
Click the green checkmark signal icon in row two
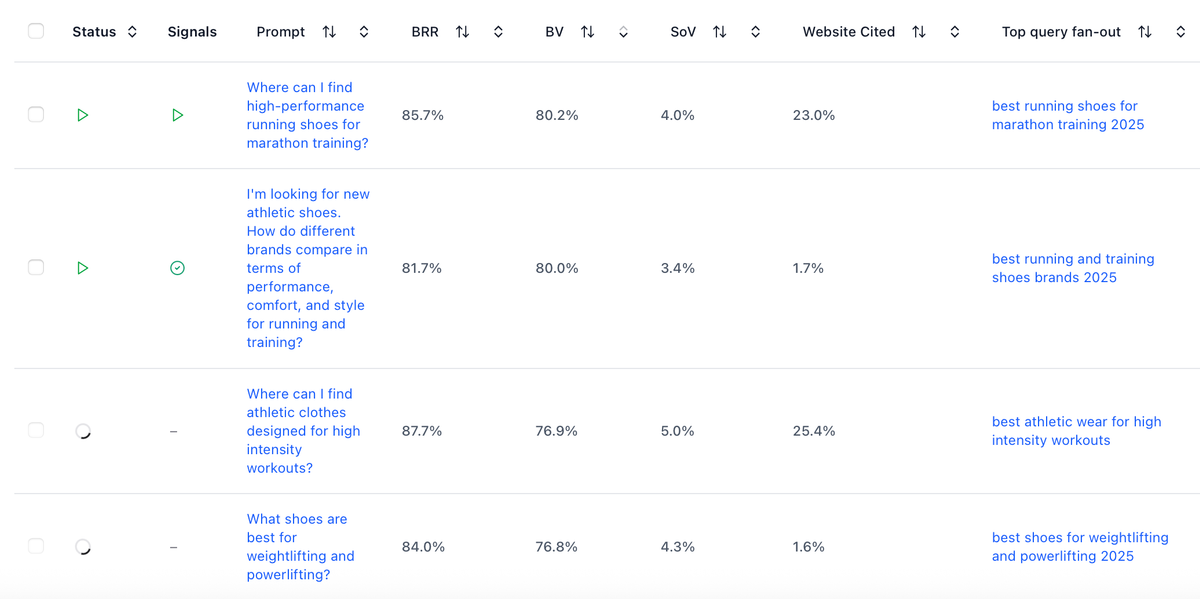click(x=177, y=268)
